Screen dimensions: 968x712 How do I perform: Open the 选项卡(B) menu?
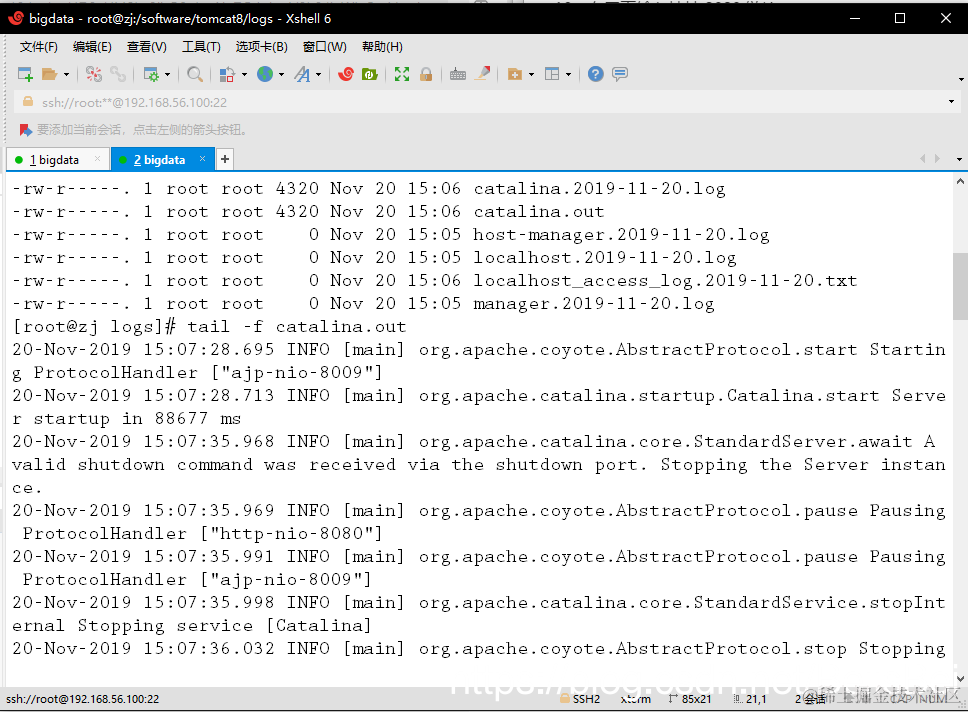tap(261, 47)
